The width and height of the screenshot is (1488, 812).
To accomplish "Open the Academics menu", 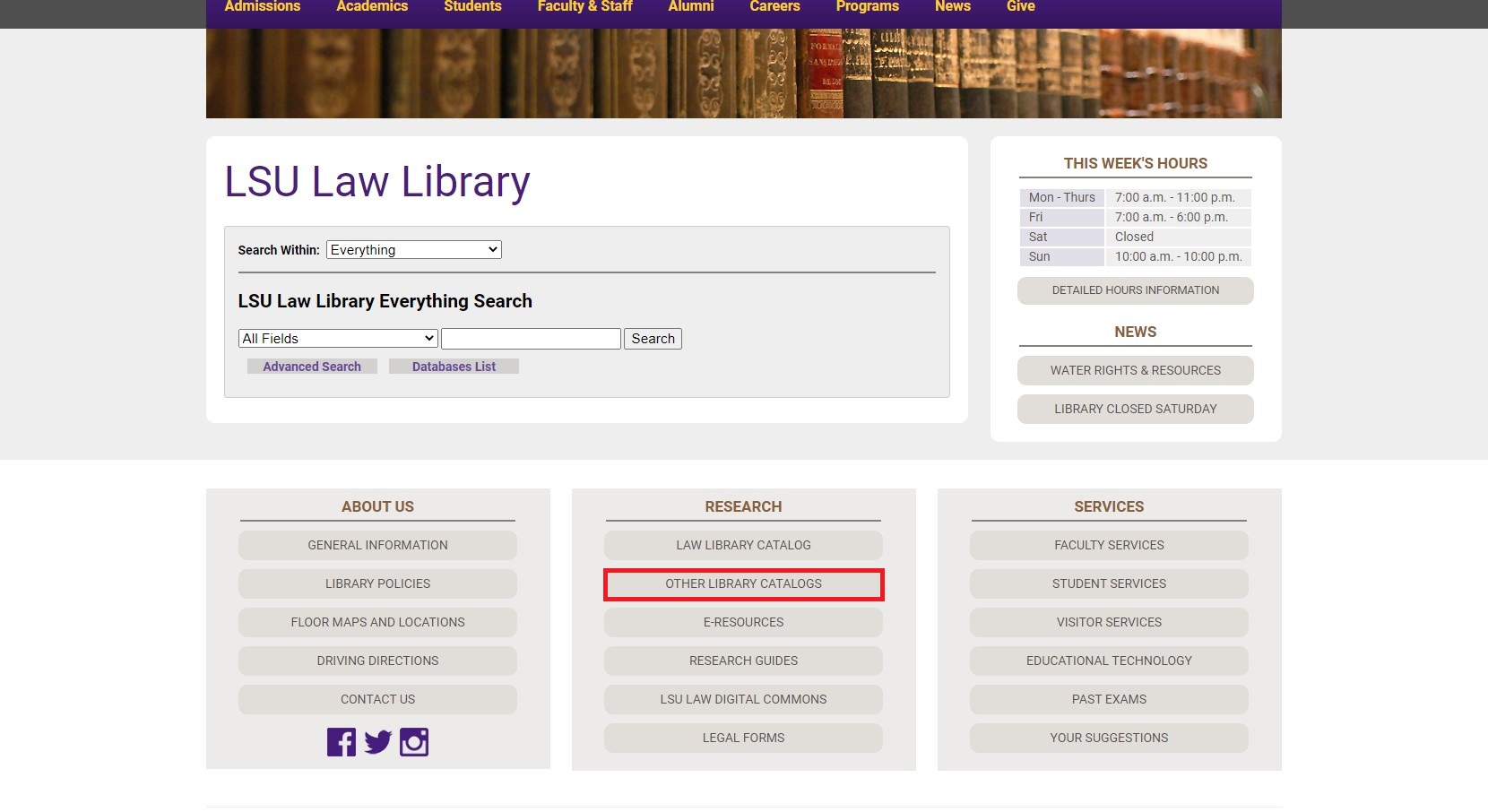I will click(372, 6).
